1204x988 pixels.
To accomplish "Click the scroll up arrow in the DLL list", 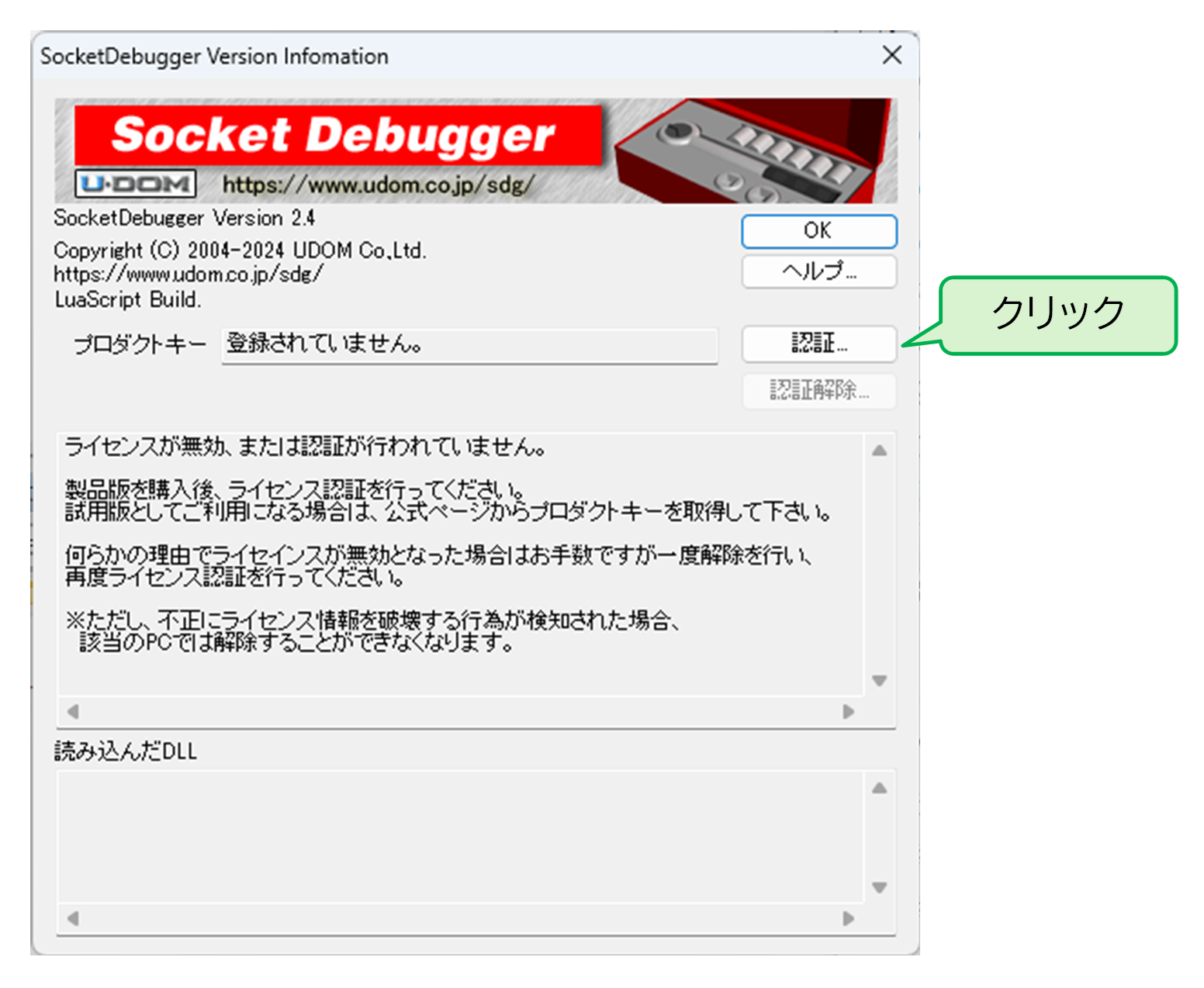I will tap(879, 788).
